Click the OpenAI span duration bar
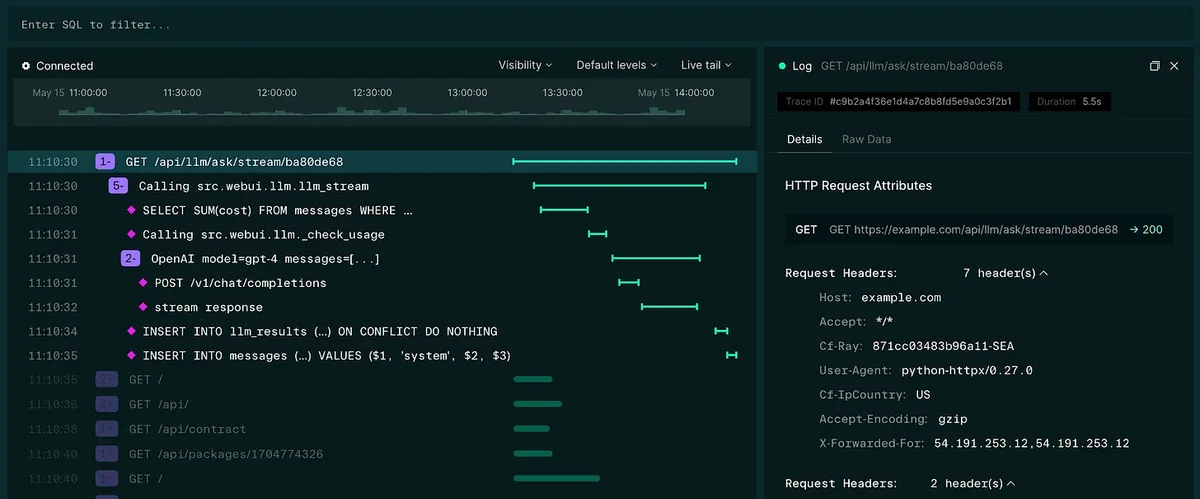Screen dimensions: 1200x499 coord(656,258)
